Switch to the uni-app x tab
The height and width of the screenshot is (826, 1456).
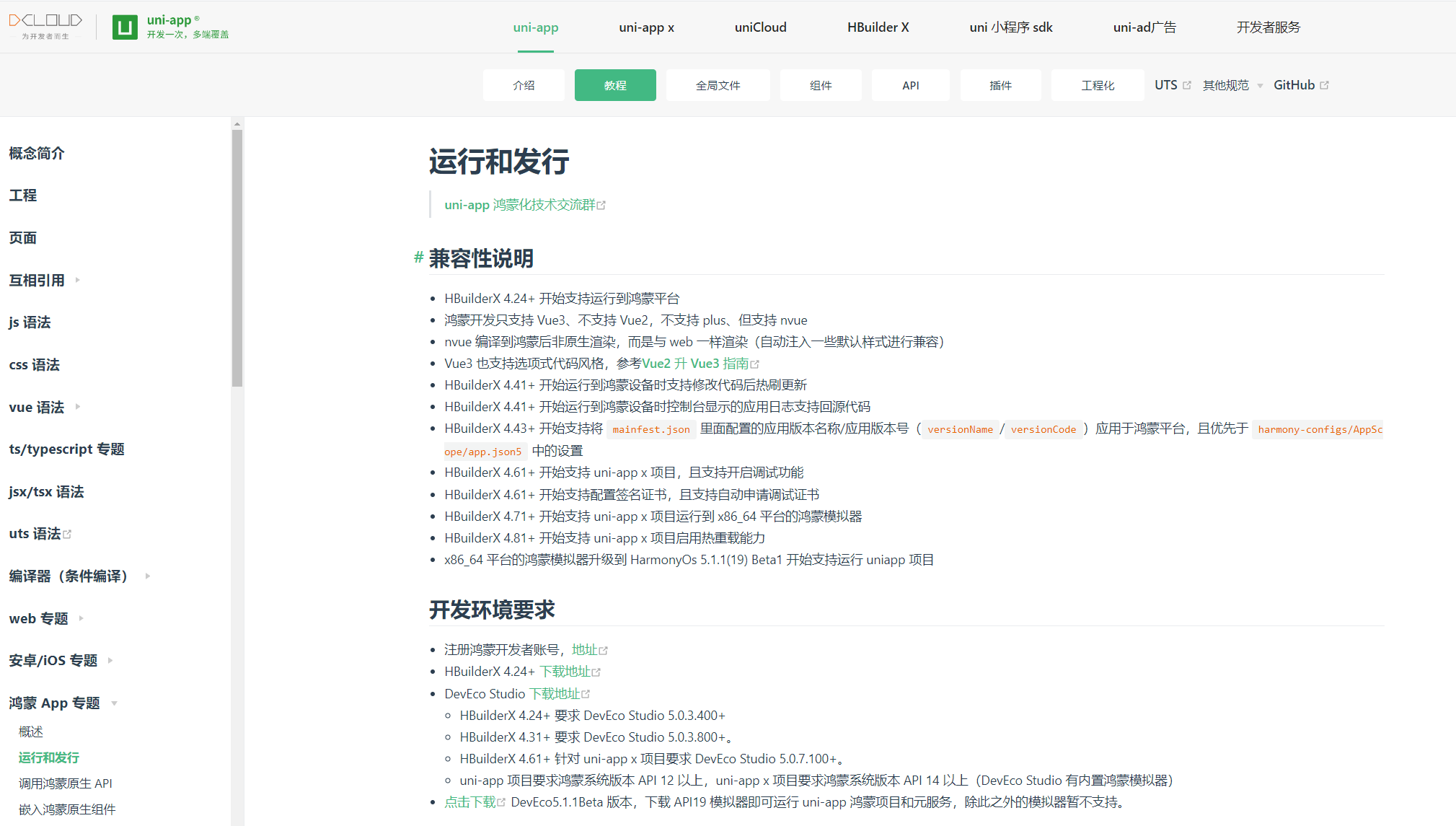pyautogui.click(x=646, y=27)
